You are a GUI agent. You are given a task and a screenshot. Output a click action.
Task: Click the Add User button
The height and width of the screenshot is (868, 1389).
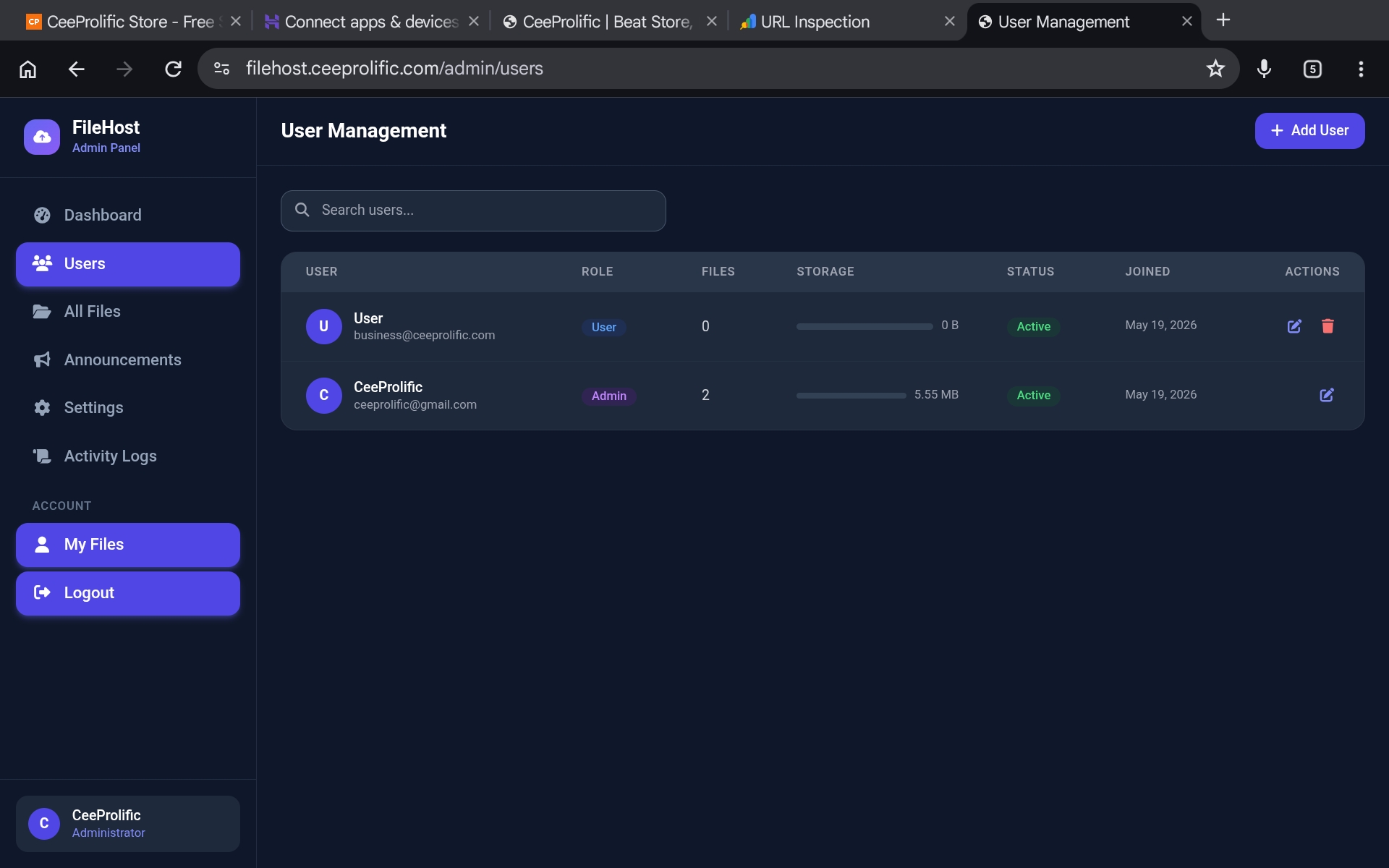click(1309, 131)
